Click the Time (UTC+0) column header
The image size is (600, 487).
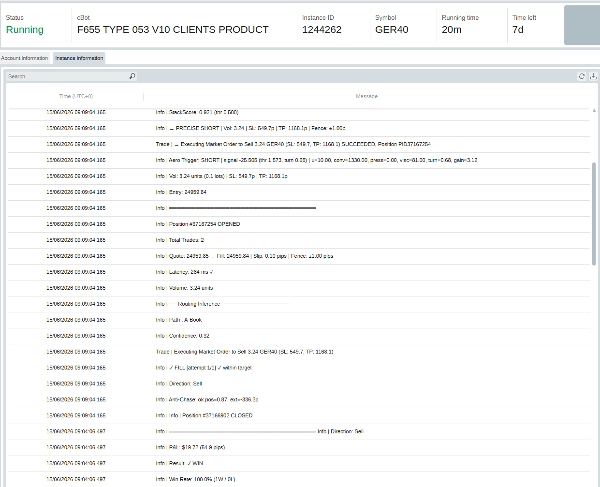(x=76, y=96)
